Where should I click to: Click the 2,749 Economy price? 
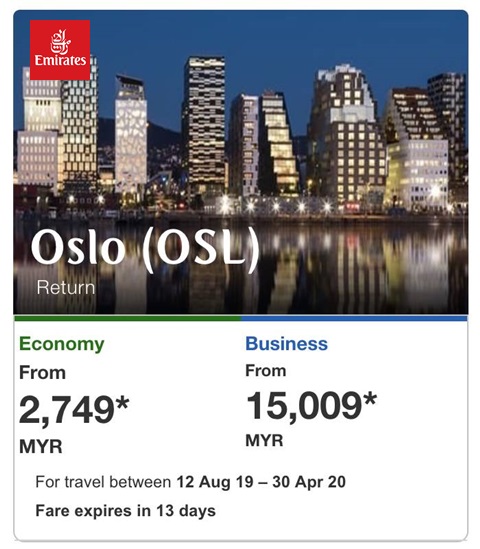(x=67, y=410)
